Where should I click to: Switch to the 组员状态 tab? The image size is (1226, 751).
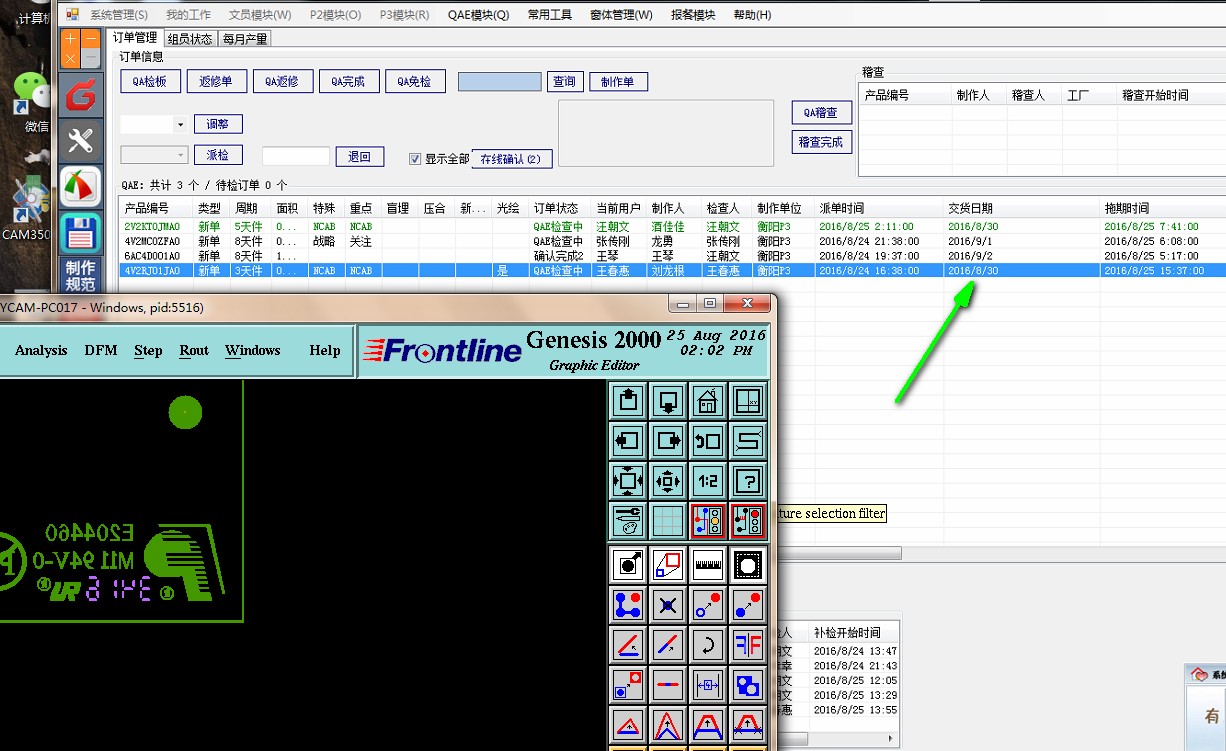click(190, 39)
